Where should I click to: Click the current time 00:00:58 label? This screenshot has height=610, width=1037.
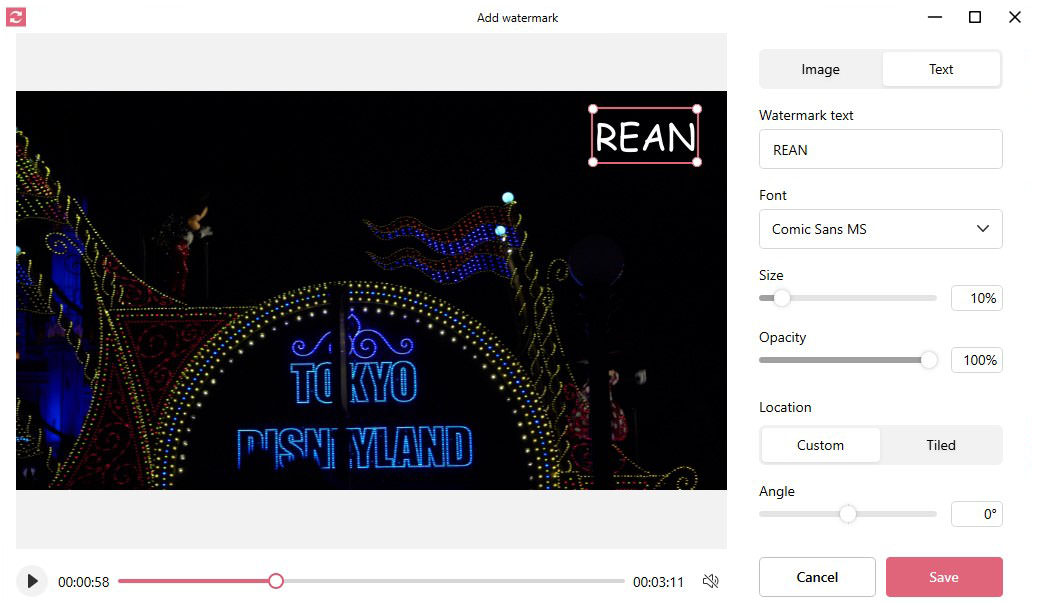coord(83,582)
